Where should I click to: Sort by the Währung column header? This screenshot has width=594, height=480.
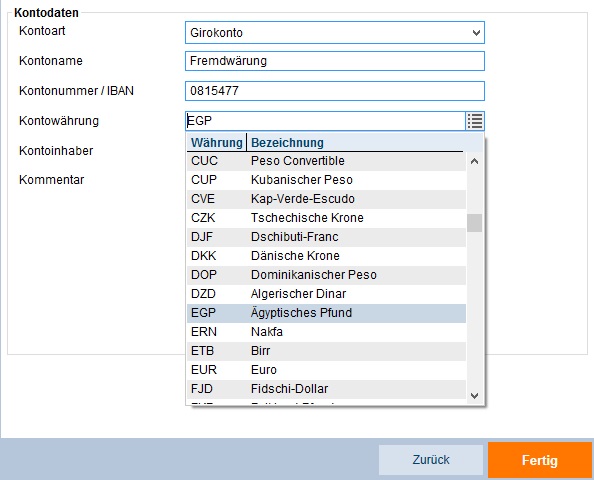217,143
